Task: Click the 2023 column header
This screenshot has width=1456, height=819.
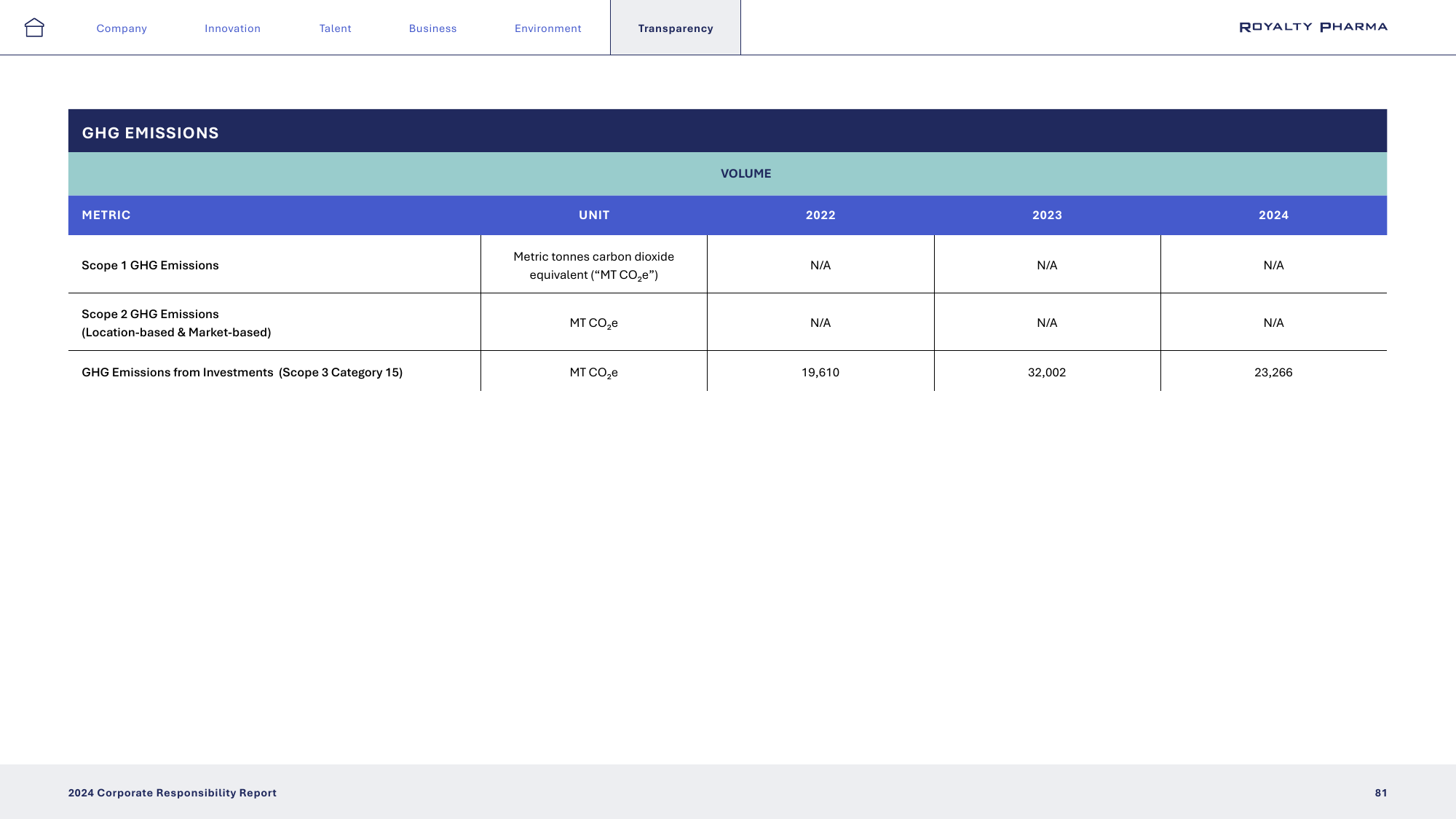Action: (1047, 215)
